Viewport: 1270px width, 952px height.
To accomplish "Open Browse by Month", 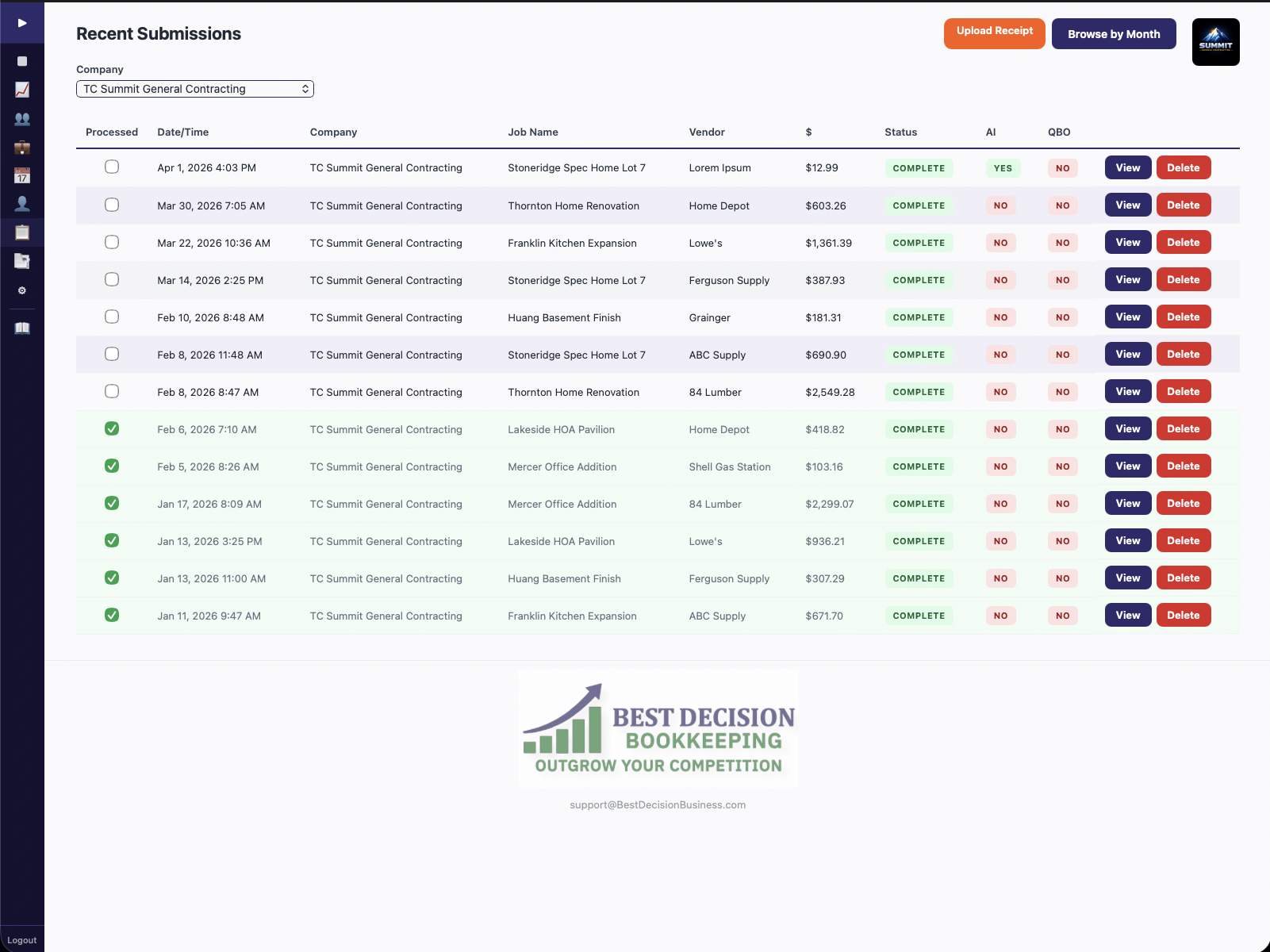I will click(1113, 33).
